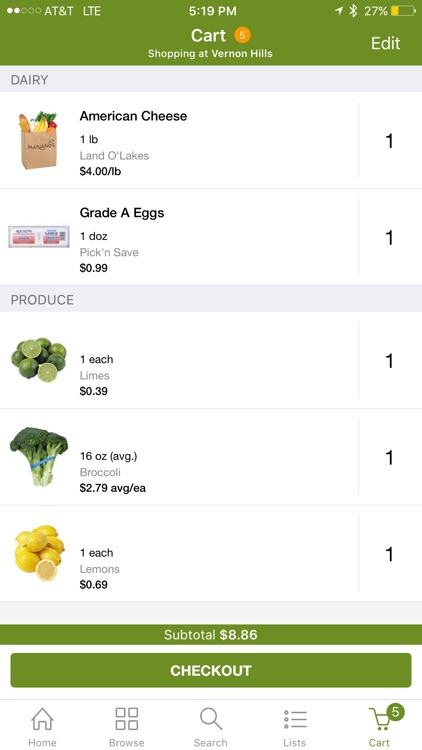Viewport: 422px width, 750px height.
Task: Tap the Limes product image
Action: [x=38, y=360]
